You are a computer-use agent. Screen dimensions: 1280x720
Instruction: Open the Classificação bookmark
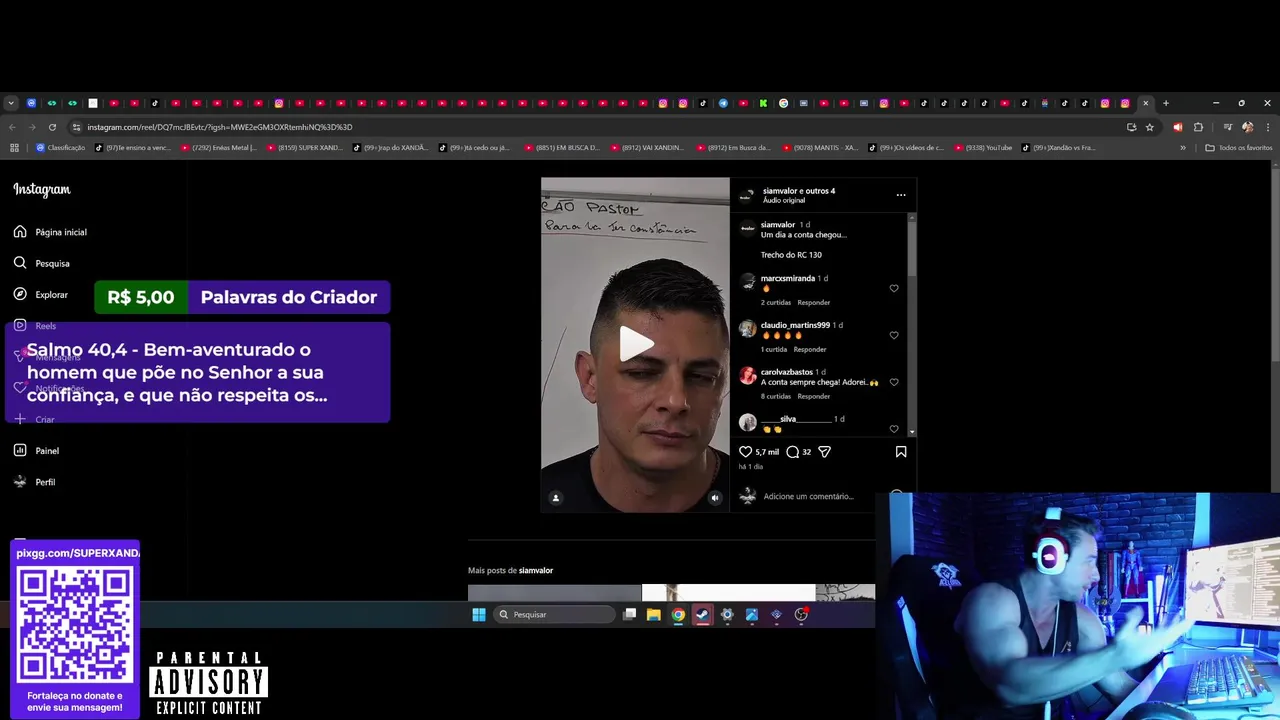[x=61, y=148]
